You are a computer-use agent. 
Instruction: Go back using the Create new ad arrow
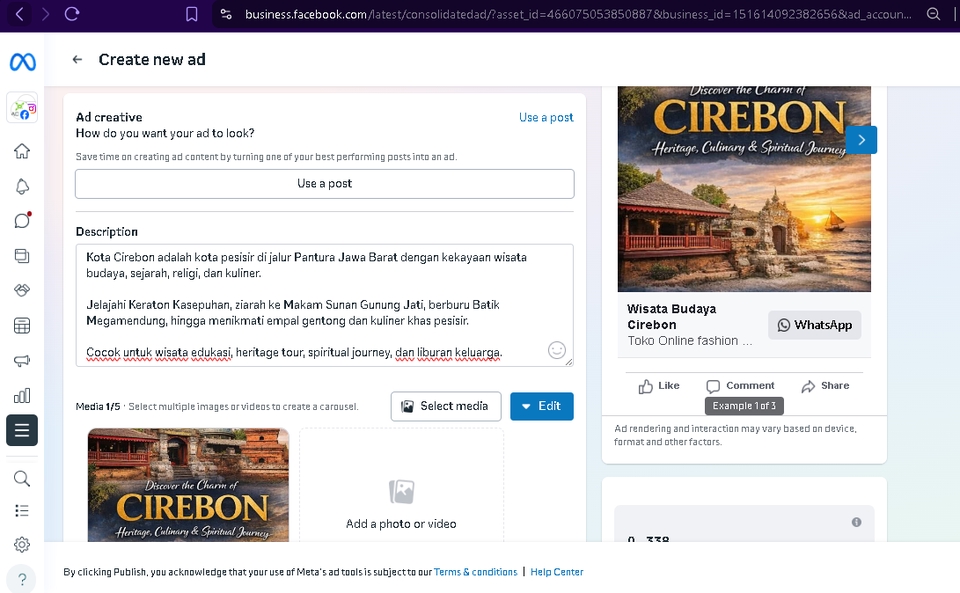(77, 59)
